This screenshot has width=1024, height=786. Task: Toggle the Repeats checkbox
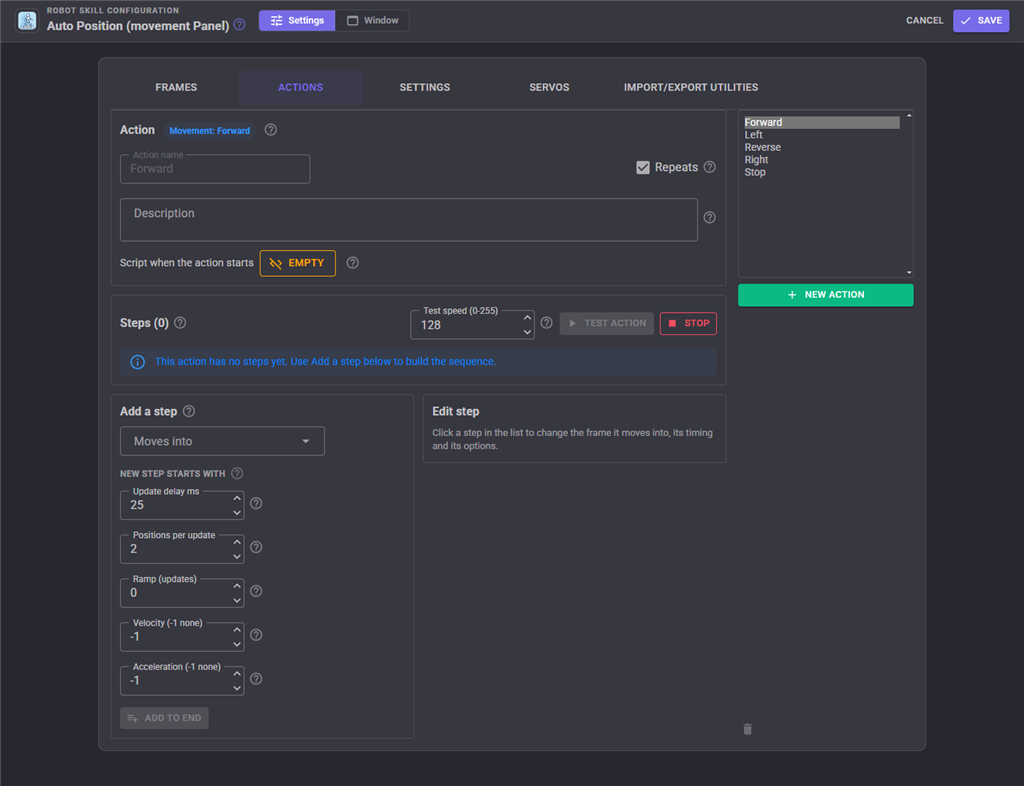coord(643,168)
